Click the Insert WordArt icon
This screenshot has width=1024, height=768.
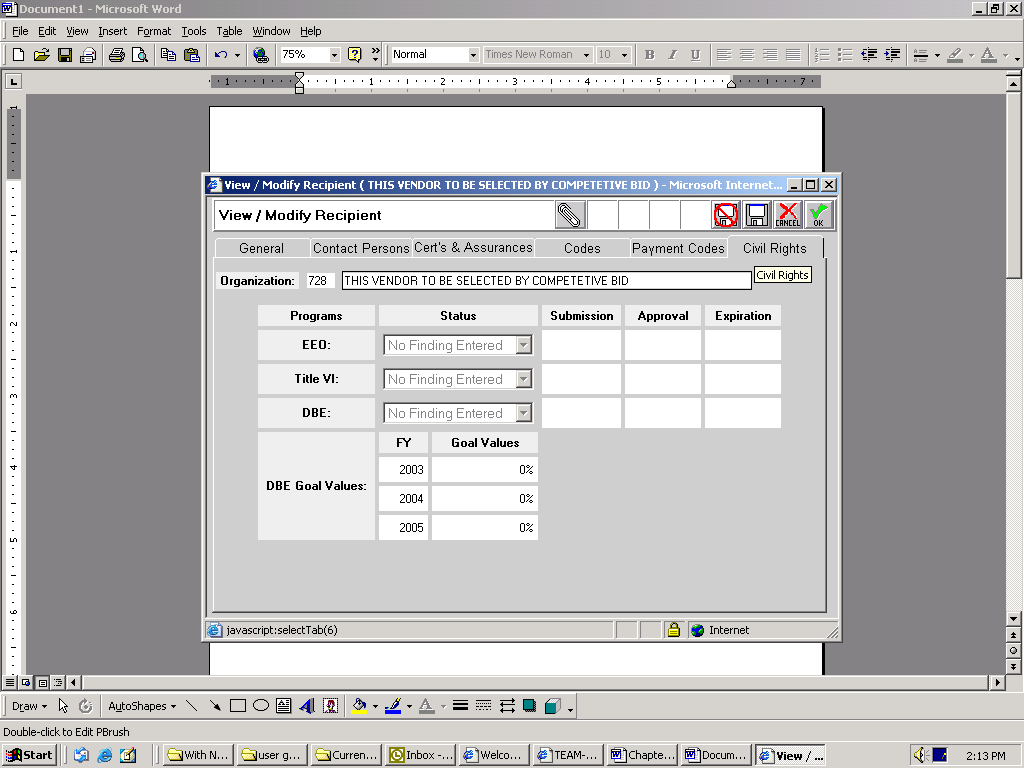tap(307, 706)
